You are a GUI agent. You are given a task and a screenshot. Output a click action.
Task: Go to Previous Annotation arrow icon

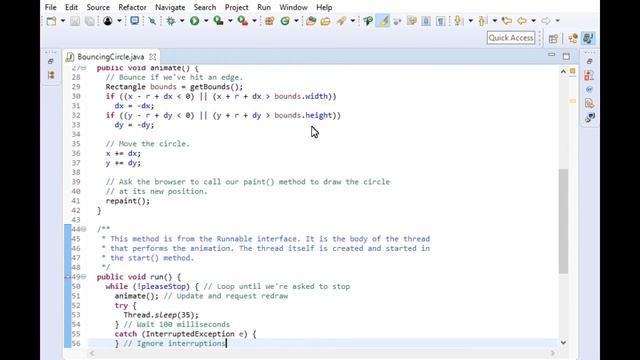point(483,20)
